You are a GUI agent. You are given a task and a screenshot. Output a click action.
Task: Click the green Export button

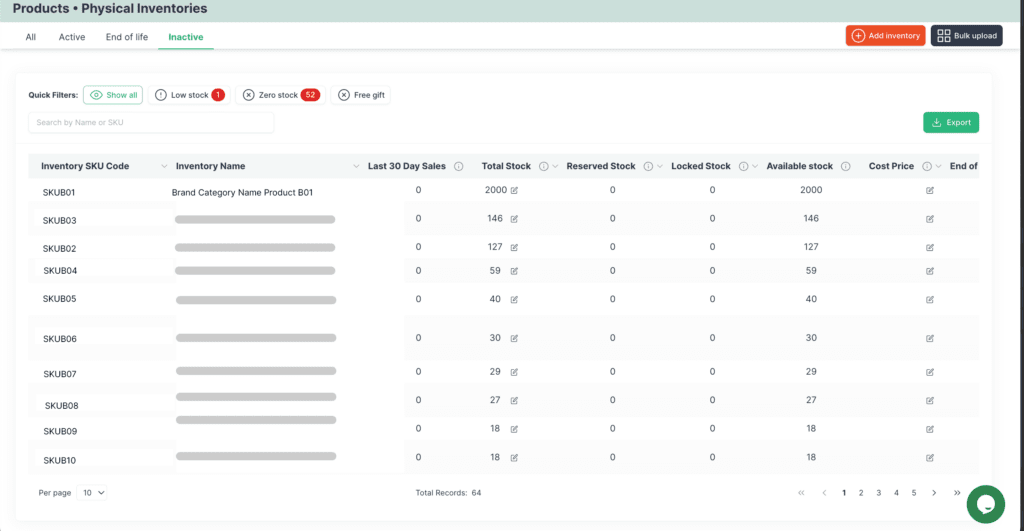[951, 122]
